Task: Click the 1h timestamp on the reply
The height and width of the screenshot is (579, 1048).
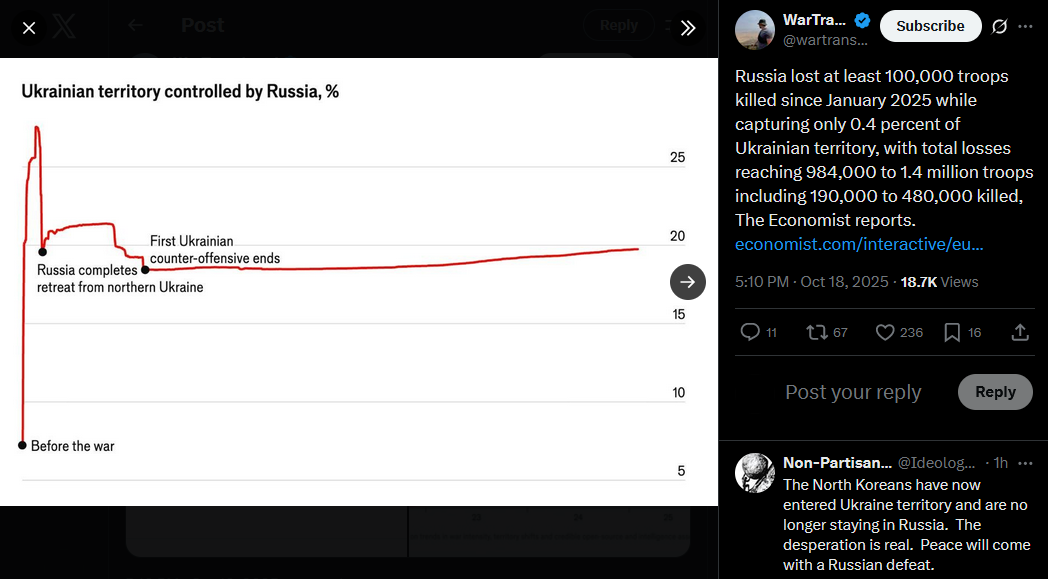Action: 1001,463
